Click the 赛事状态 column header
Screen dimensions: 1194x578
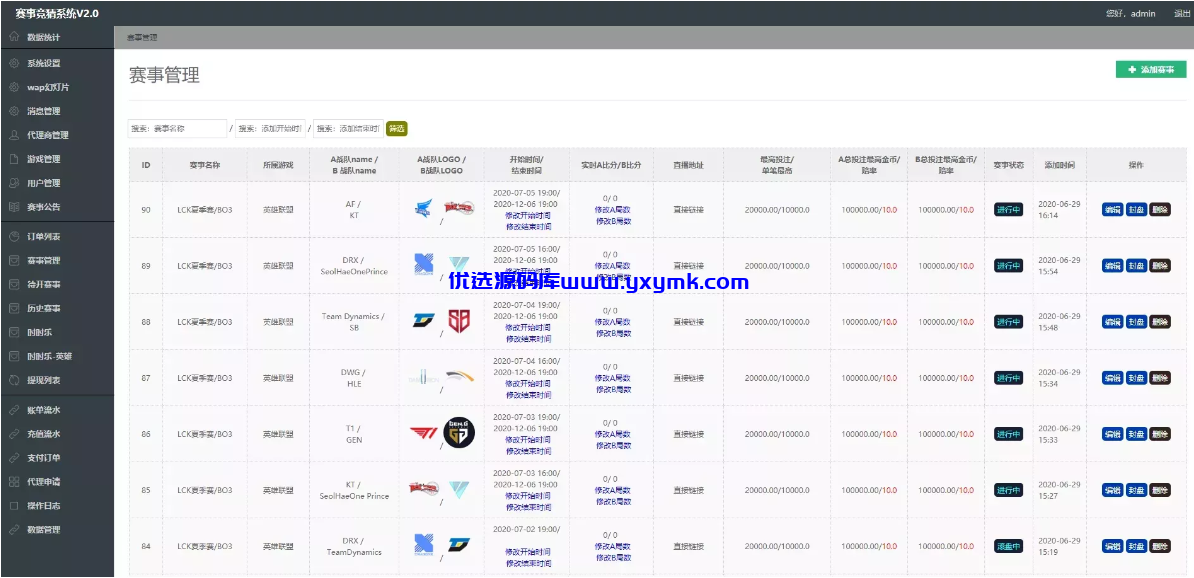(1008, 165)
